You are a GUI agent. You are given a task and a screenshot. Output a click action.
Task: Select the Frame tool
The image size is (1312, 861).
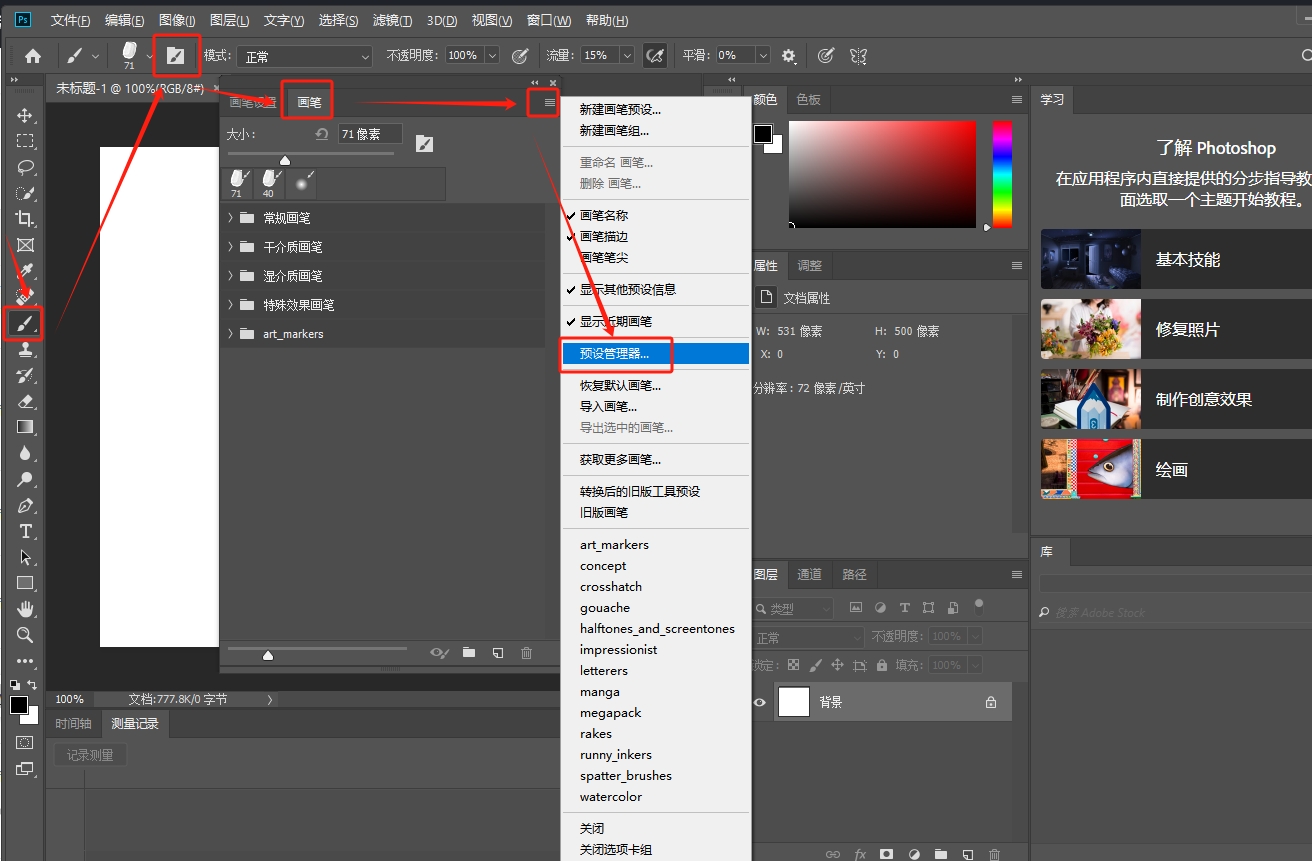(x=25, y=245)
